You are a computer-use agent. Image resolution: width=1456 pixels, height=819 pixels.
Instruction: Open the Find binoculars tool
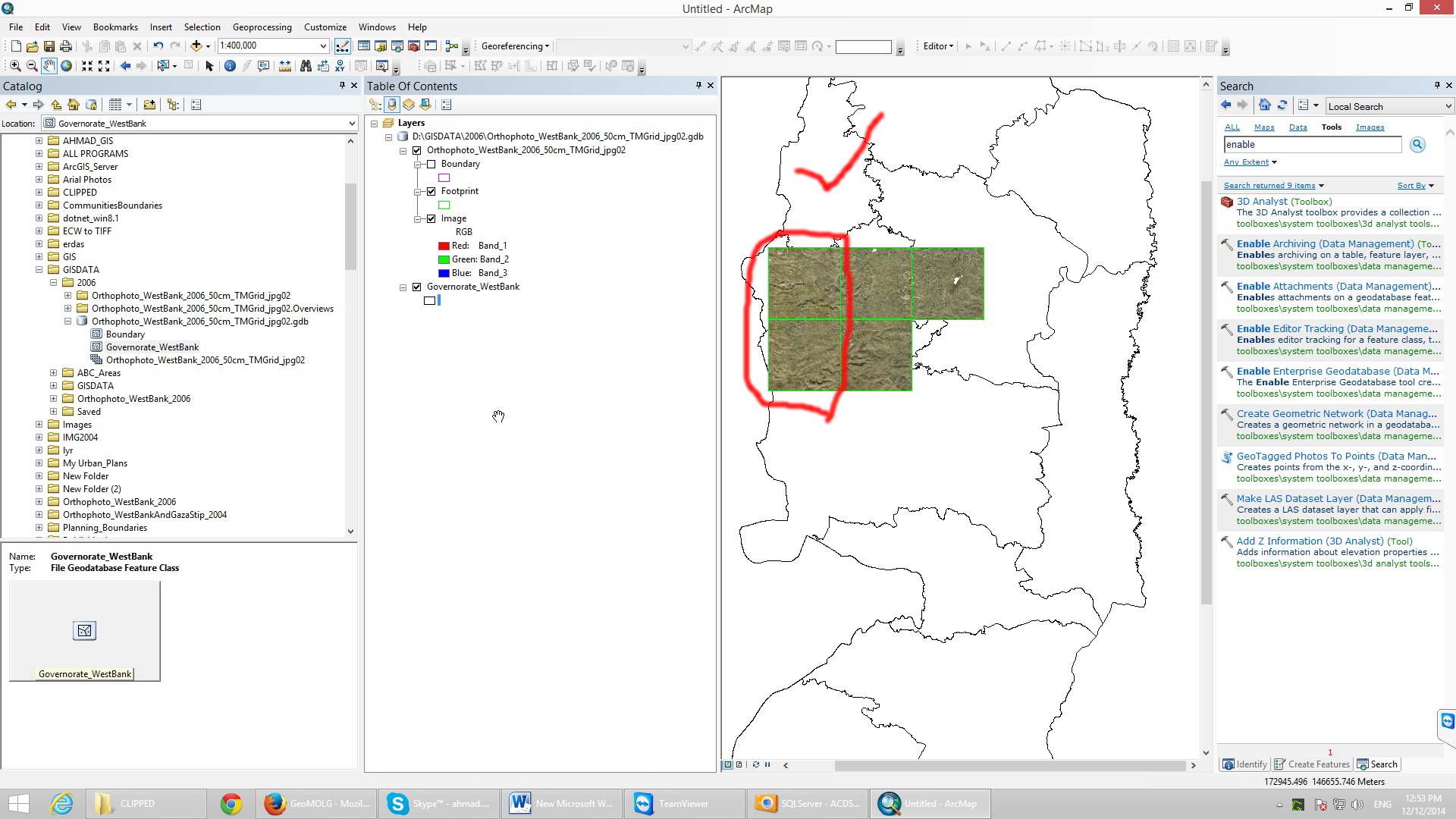[306, 66]
